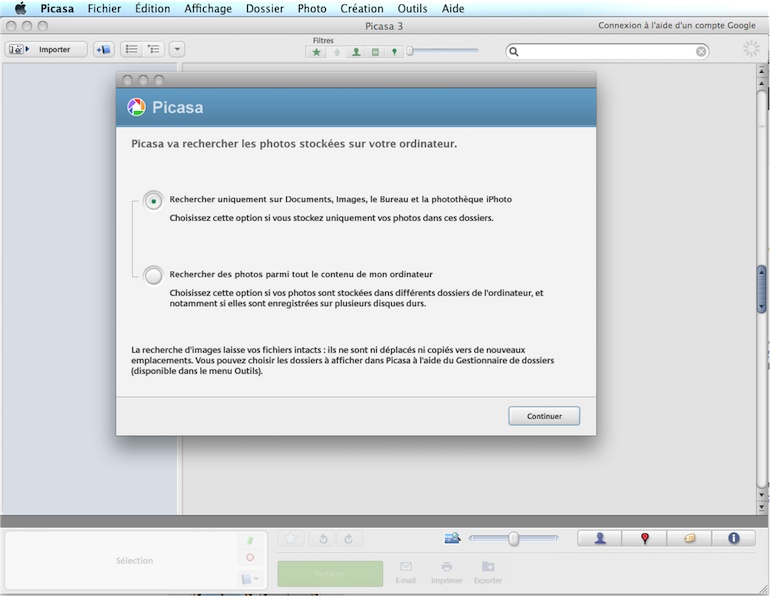Viewport: 770px width, 596px height.
Task: Show the Places panel red pin
Action: pyautogui.click(x=645, y=538)
